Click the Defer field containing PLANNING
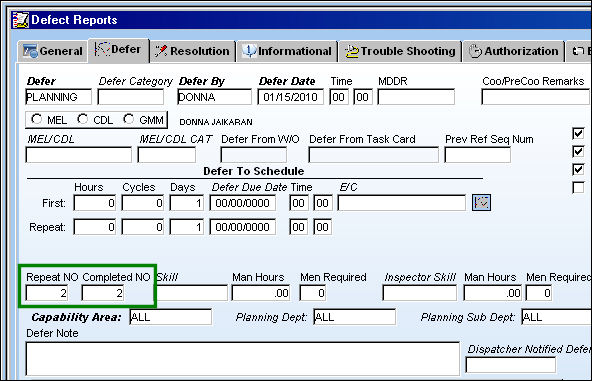592x381 pixels. click(x=59, y=97)
